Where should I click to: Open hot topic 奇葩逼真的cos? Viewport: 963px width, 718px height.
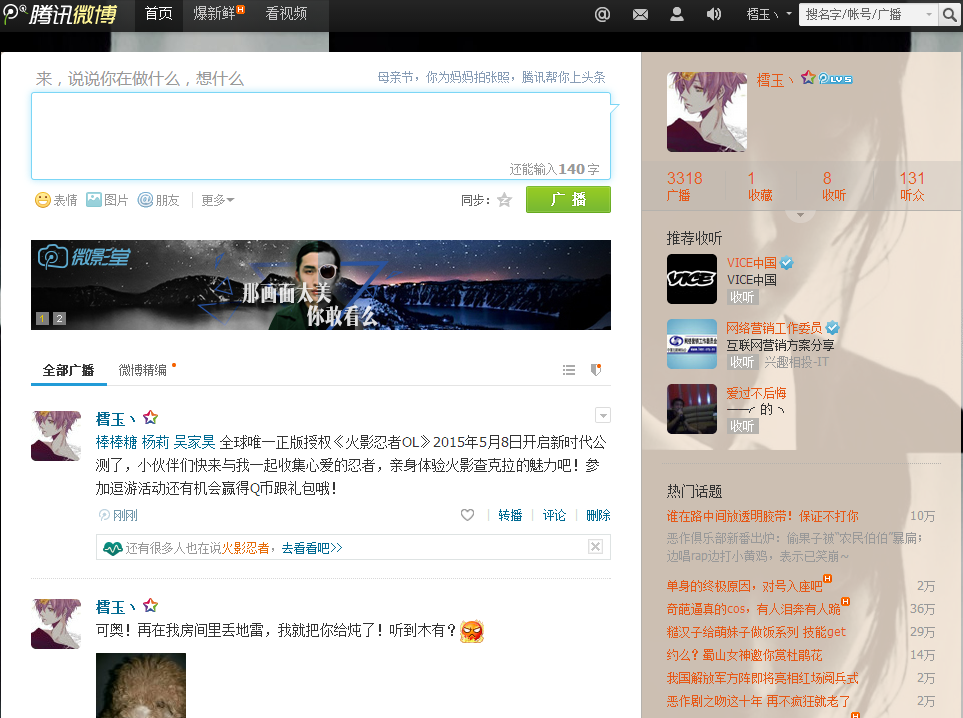coord(754,609)
